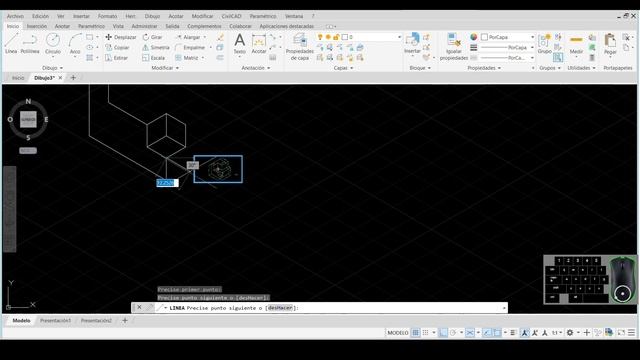Click the dynamic length input box
This screenshot has height=360, width=640.
(x=167, y=183)
